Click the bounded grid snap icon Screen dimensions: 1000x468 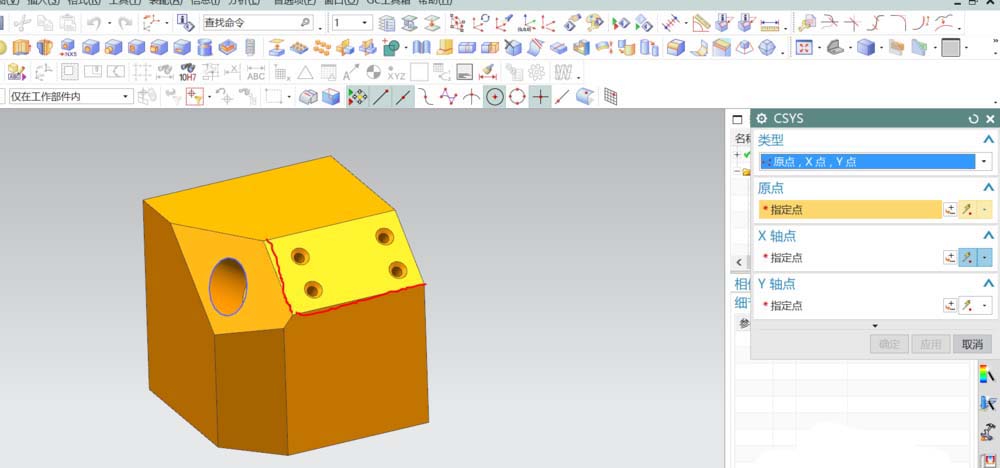pyautogui.click(x=610, y=97)
